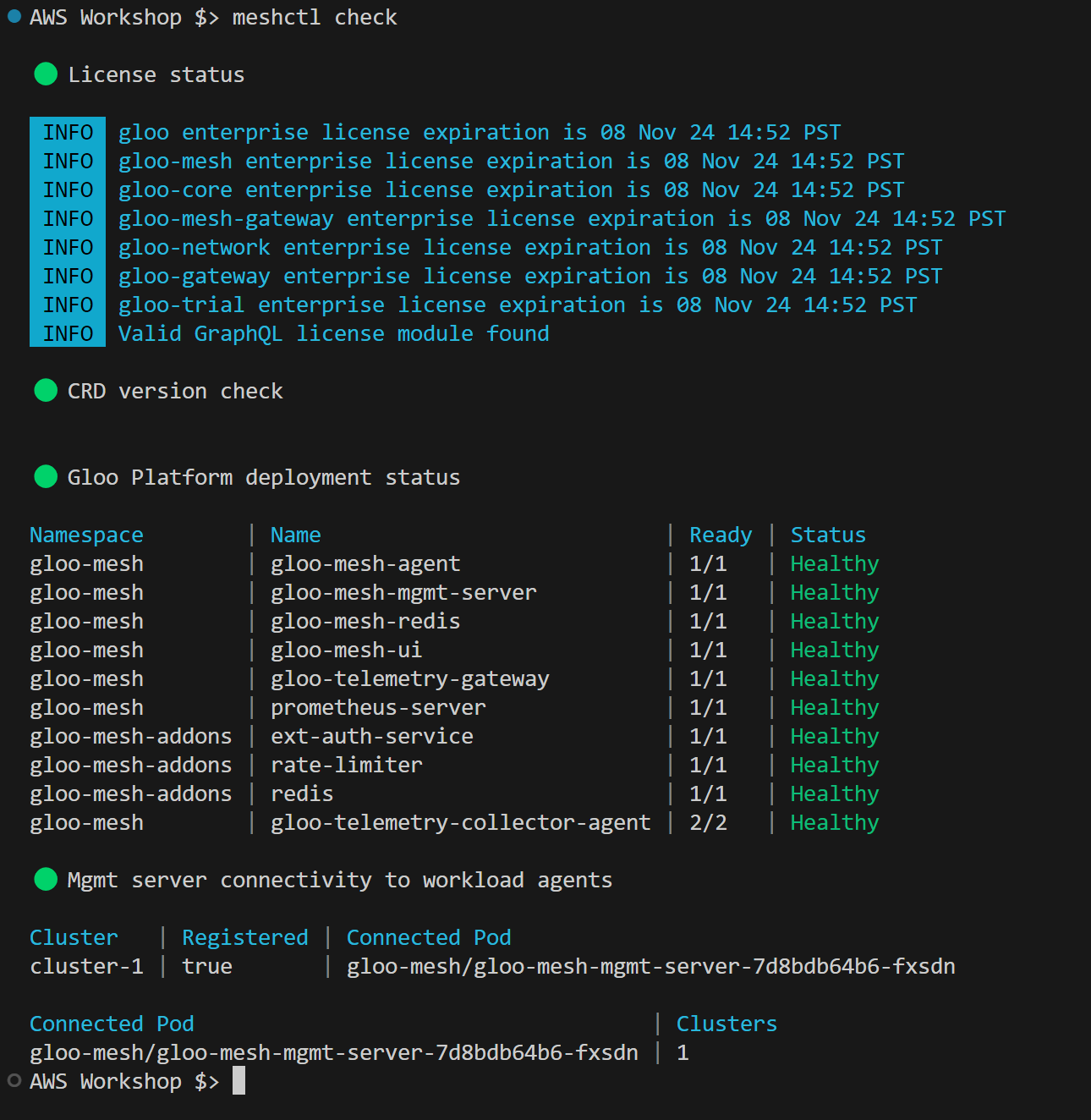Click the gloo-mesh-mgmt-server deployment name
Viewport: 1091px width, 1120px height.
point(403,592)
